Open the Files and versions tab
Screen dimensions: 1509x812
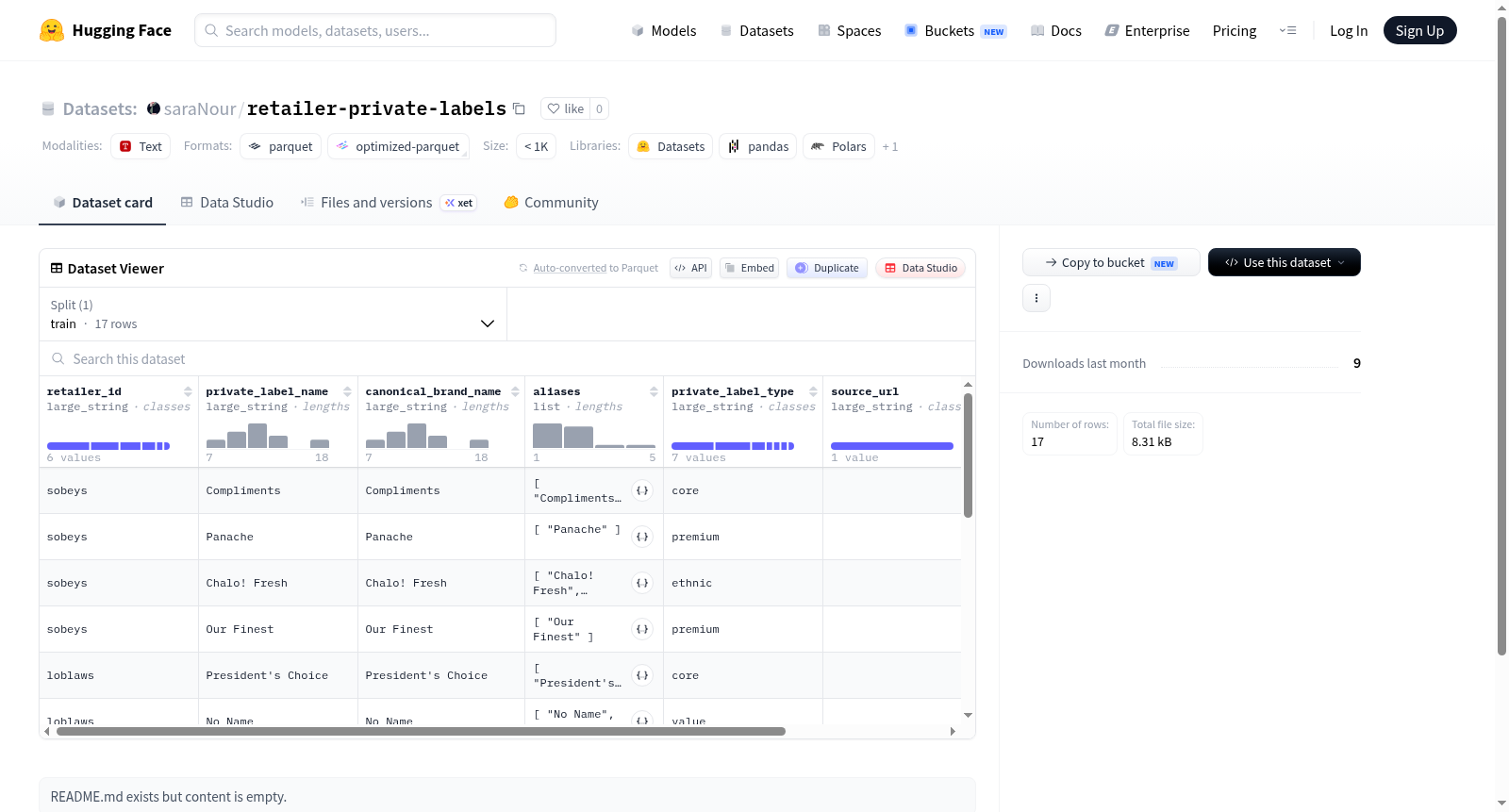(x=389, y=202)
